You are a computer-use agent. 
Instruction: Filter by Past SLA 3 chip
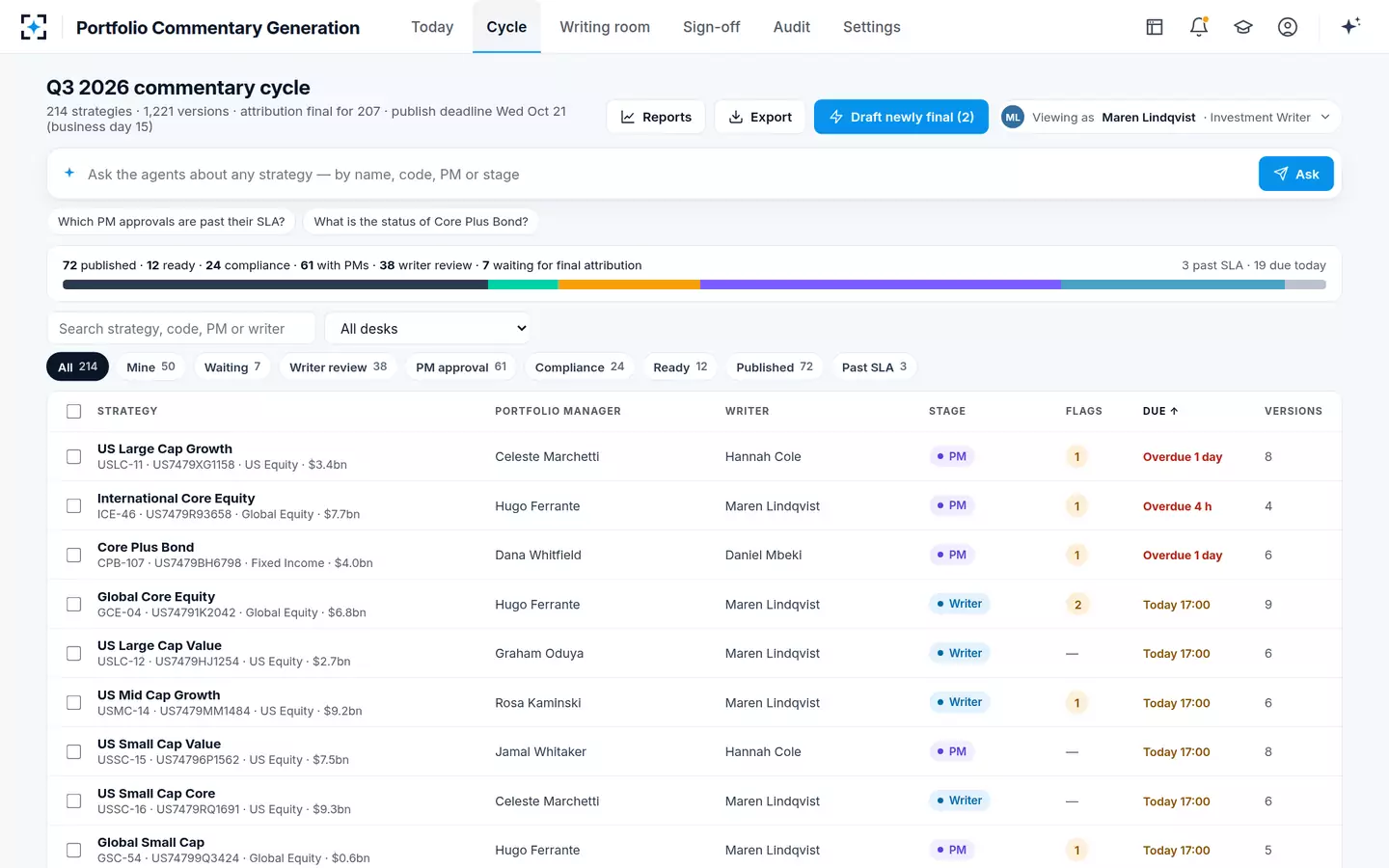click(874, 367)
